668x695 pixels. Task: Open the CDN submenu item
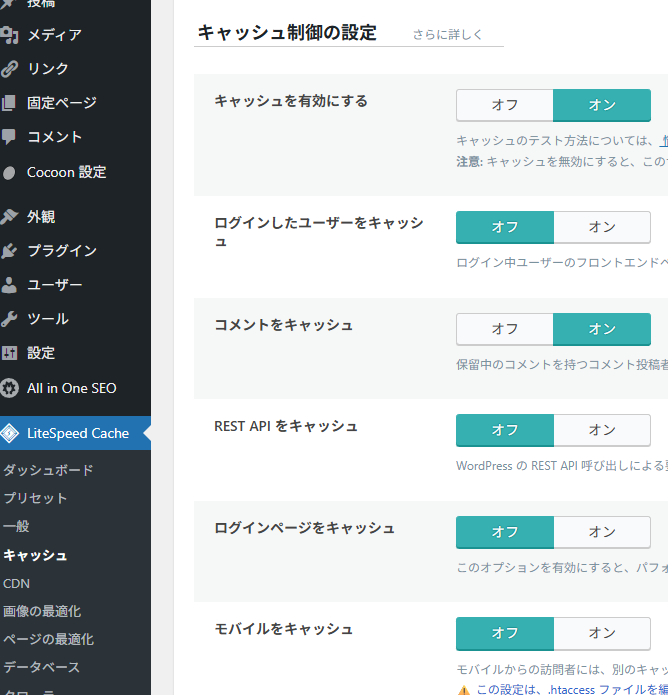coord(17,583)
